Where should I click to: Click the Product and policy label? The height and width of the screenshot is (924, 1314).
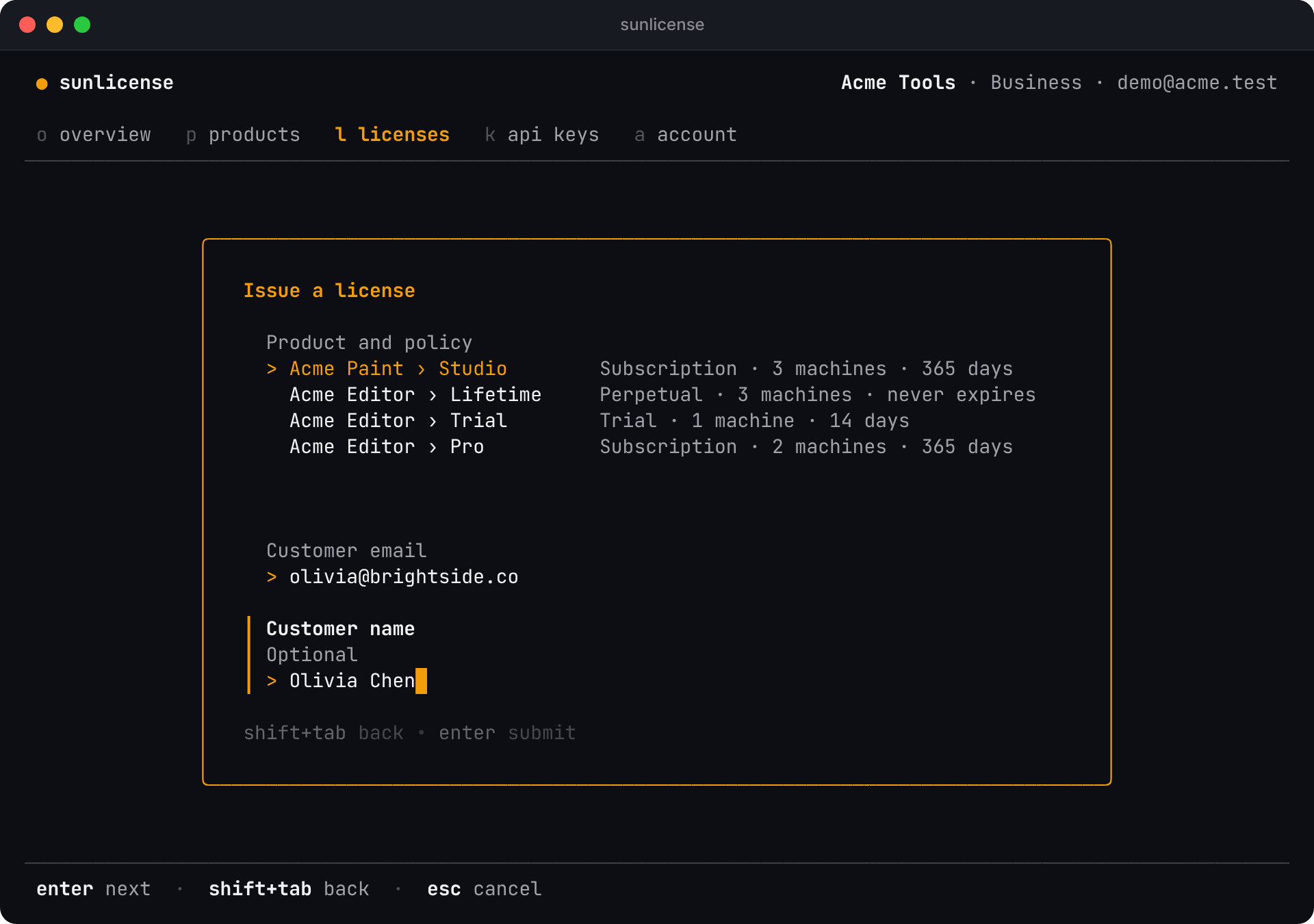(370, 343)
